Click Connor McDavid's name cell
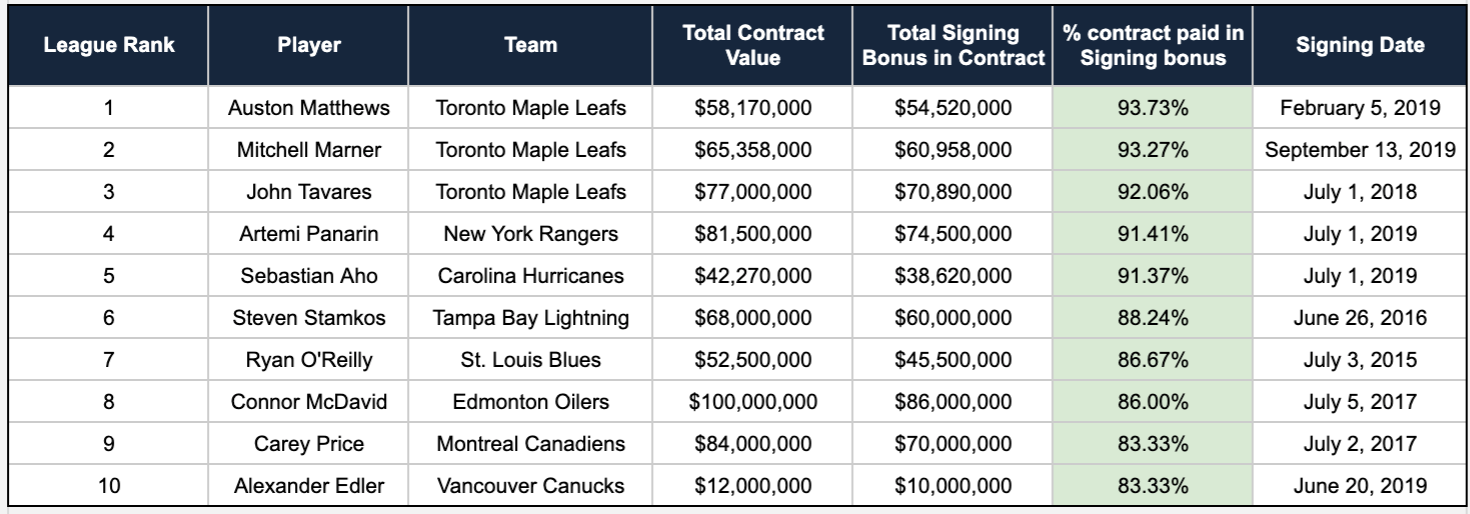The height and width of the screenshot is (514, 1470). (x=309, y=402)
